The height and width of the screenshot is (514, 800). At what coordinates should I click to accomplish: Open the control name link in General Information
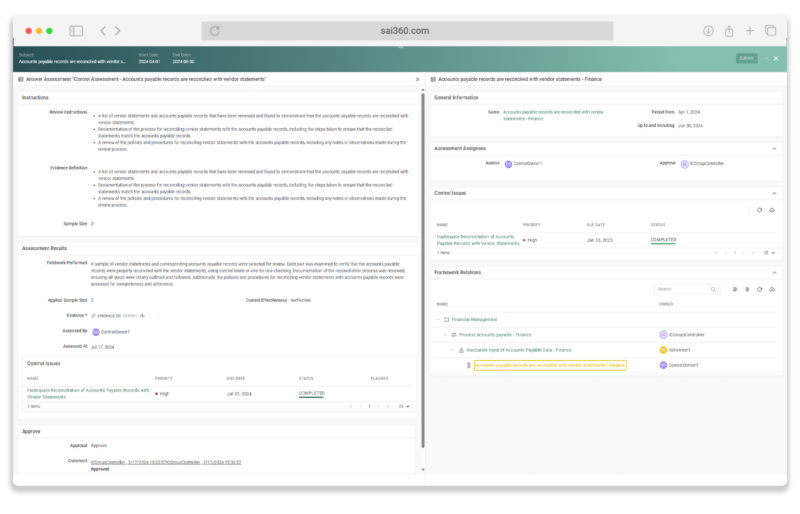[x=553, y=115]
